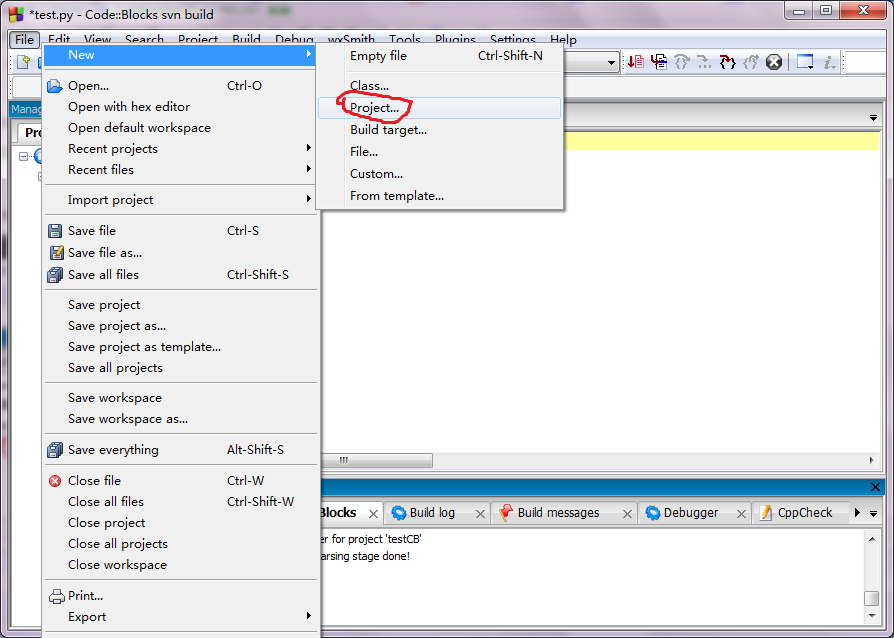894x638 pixels.
Task: Click the Save file as pencil icon
Action: 56,253
